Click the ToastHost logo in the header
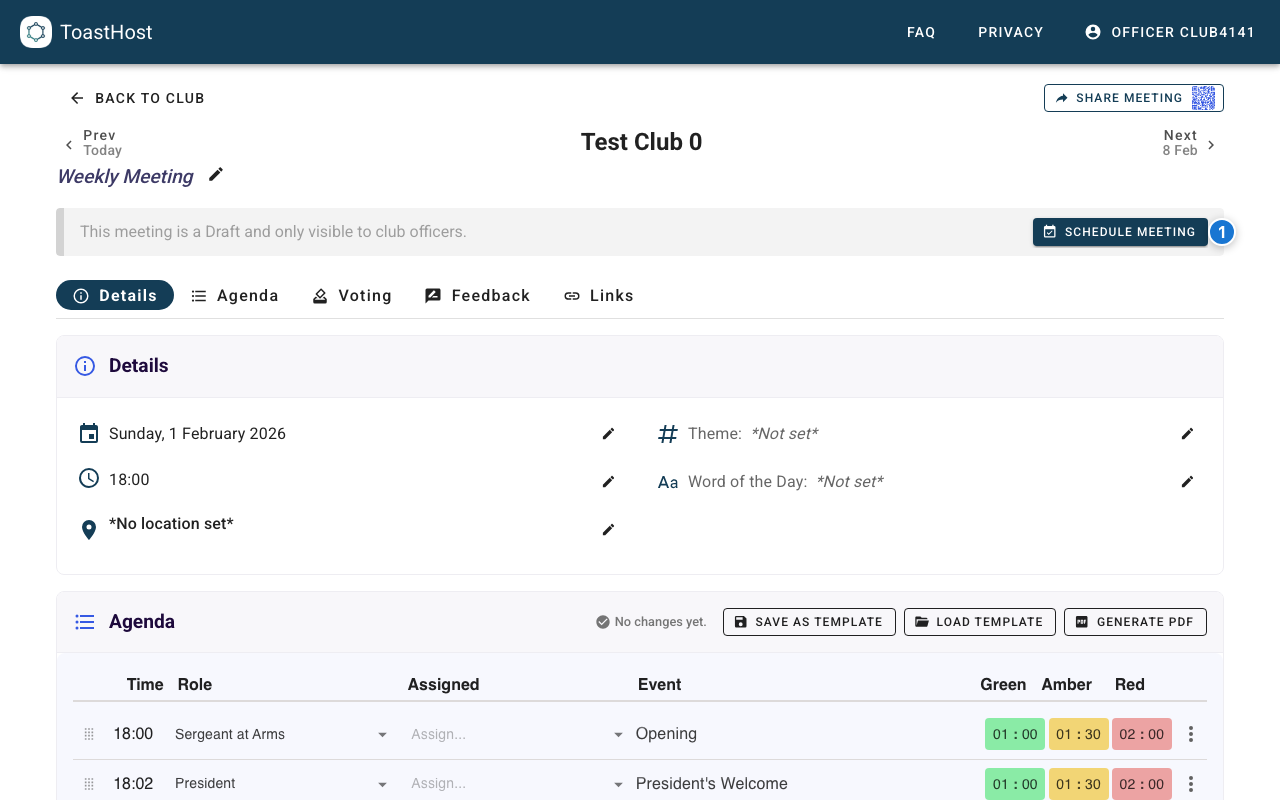Image resolution: width=1280 pixels, height=800 pixels. coord(36,31)
